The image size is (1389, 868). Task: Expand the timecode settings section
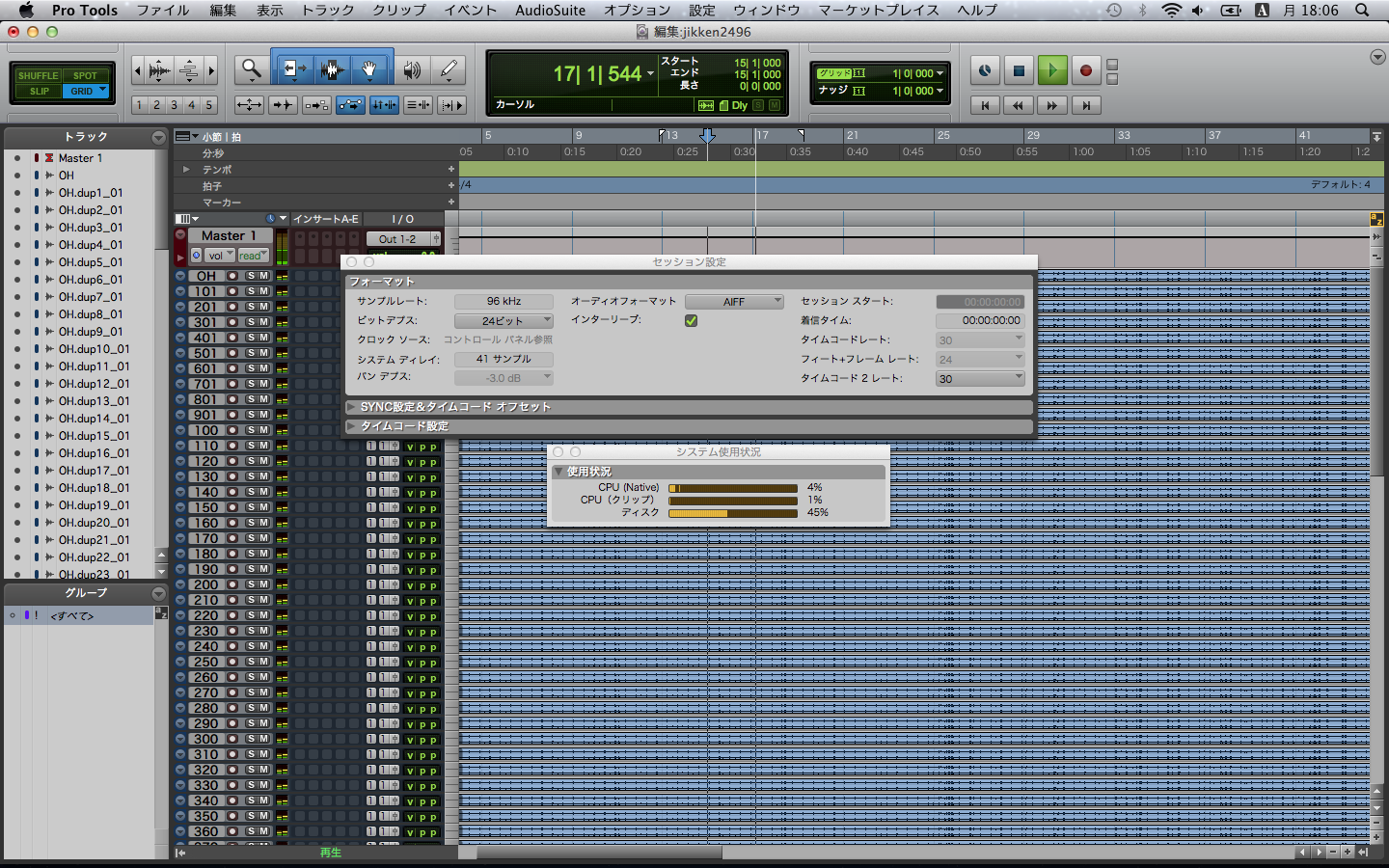[x=352, y=426]
